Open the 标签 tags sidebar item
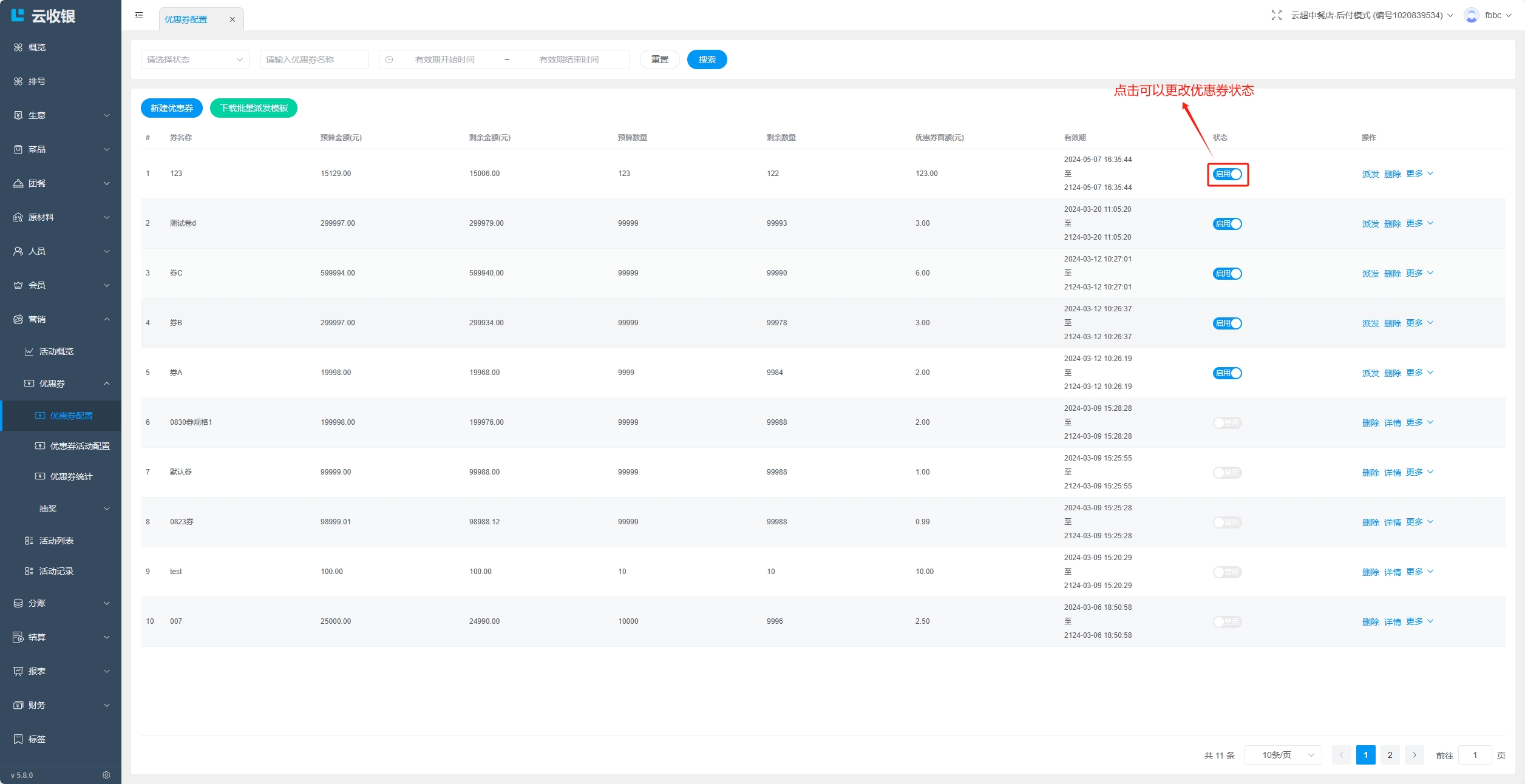Screen dimensions: 1525x784 tap(37, 739)
